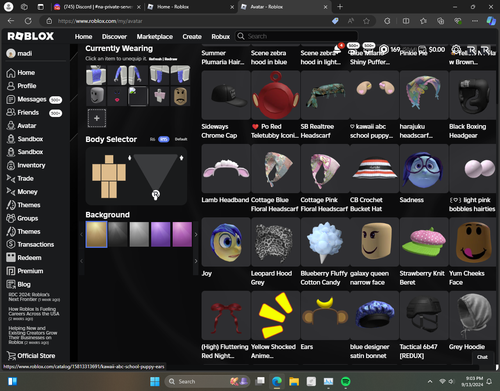This screenshot has width=500, height=391.
Task: Open Official Store in the sidebar
Action: 31,356
